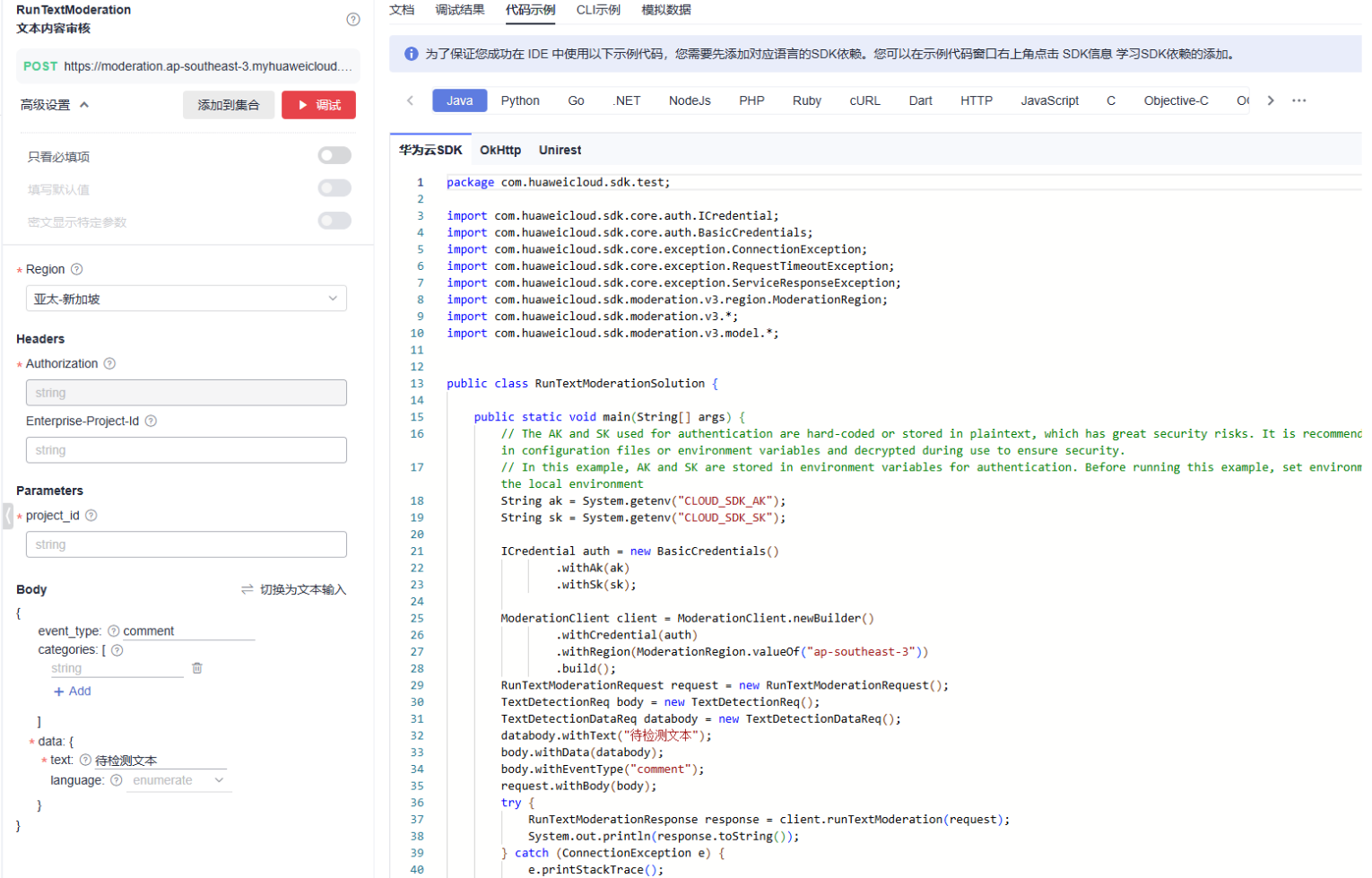The width and height of the screenshot is (1372, 878).
Task: Toggle the 密文显示特定参数 switch
Action: [x=334, y=221]
